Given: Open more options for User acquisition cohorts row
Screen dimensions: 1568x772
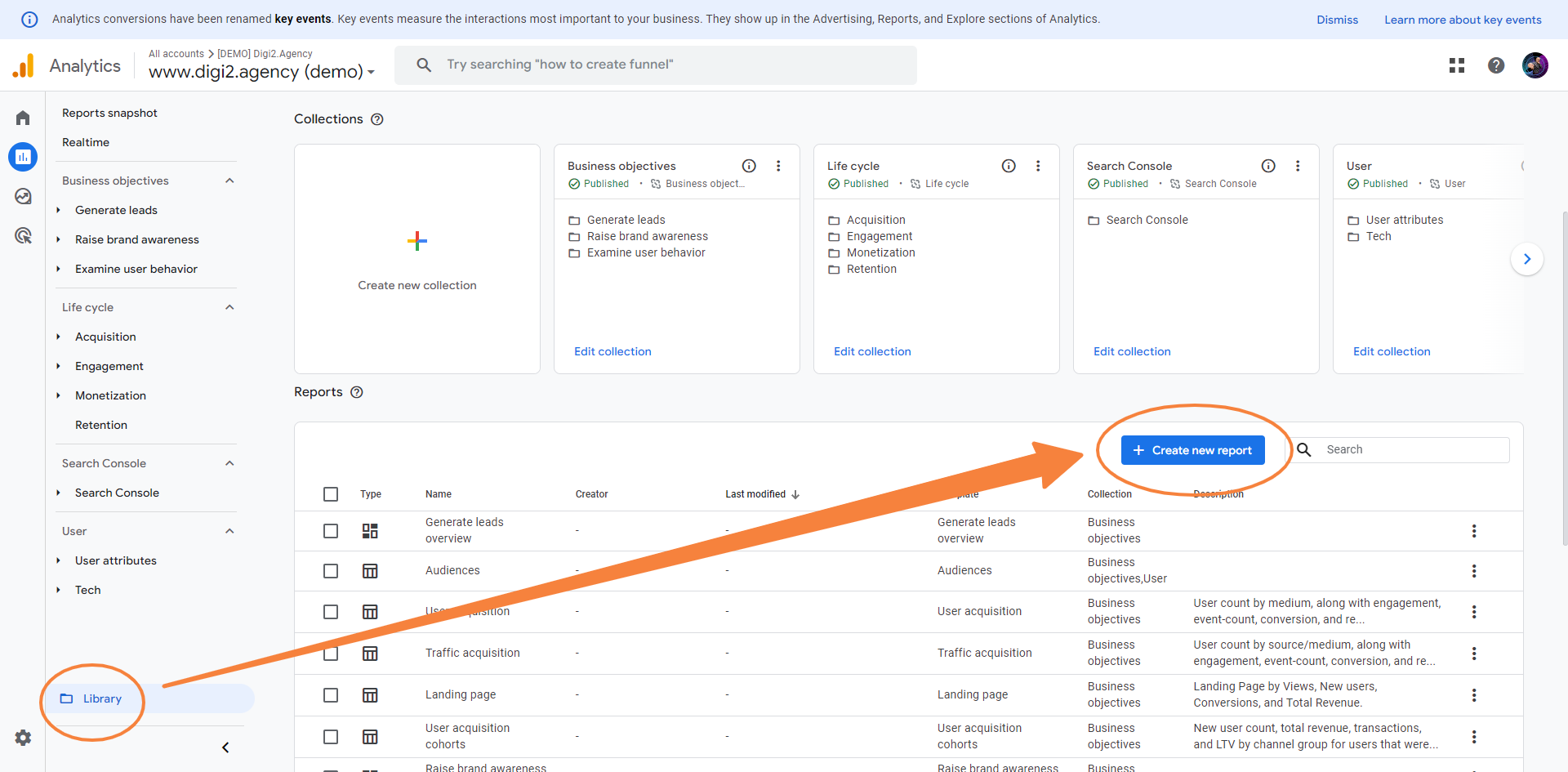Looking at the screenshot, I should (1474, 737).
